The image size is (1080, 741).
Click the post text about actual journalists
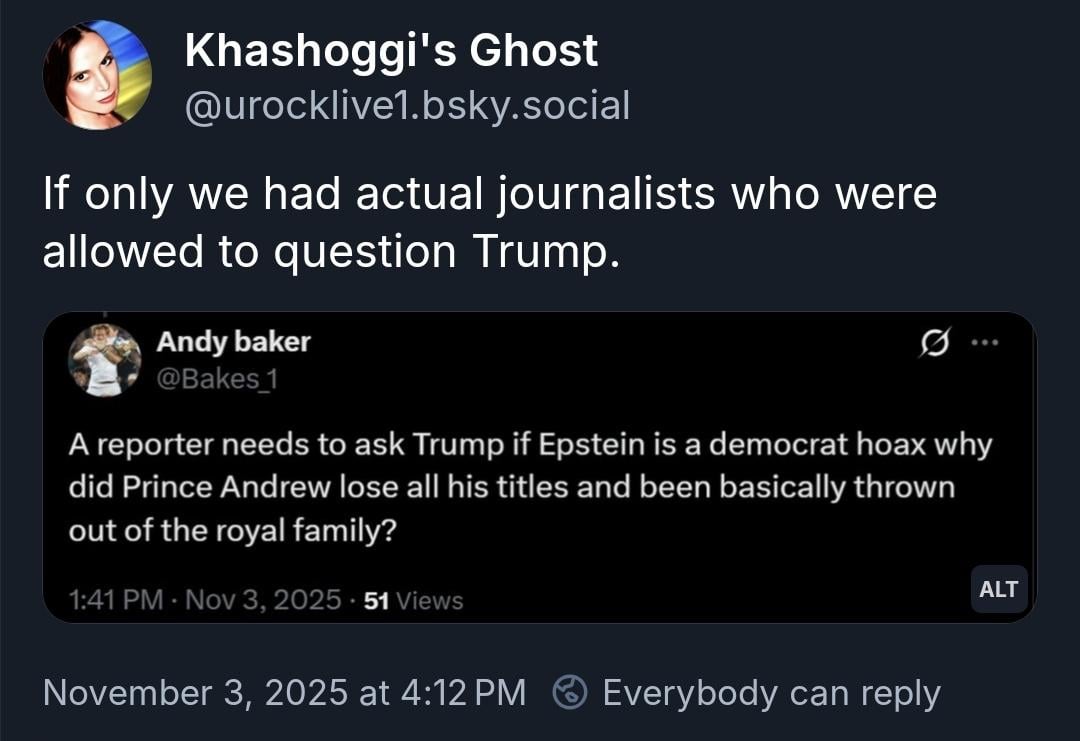489,222
